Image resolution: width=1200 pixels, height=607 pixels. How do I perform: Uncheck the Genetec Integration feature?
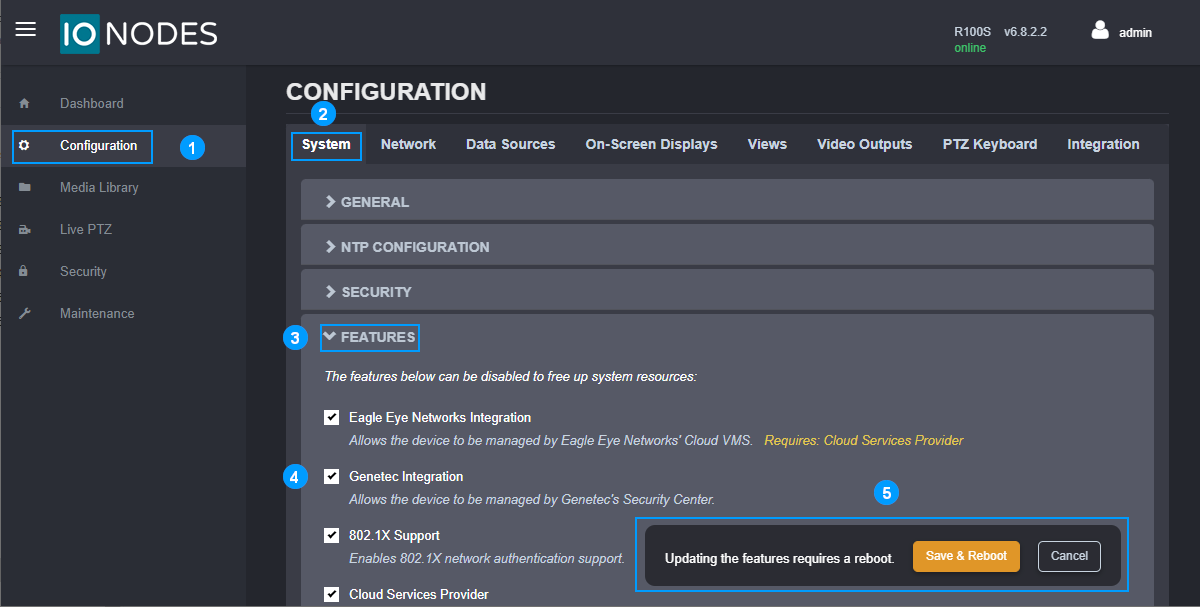click(331, 476)
